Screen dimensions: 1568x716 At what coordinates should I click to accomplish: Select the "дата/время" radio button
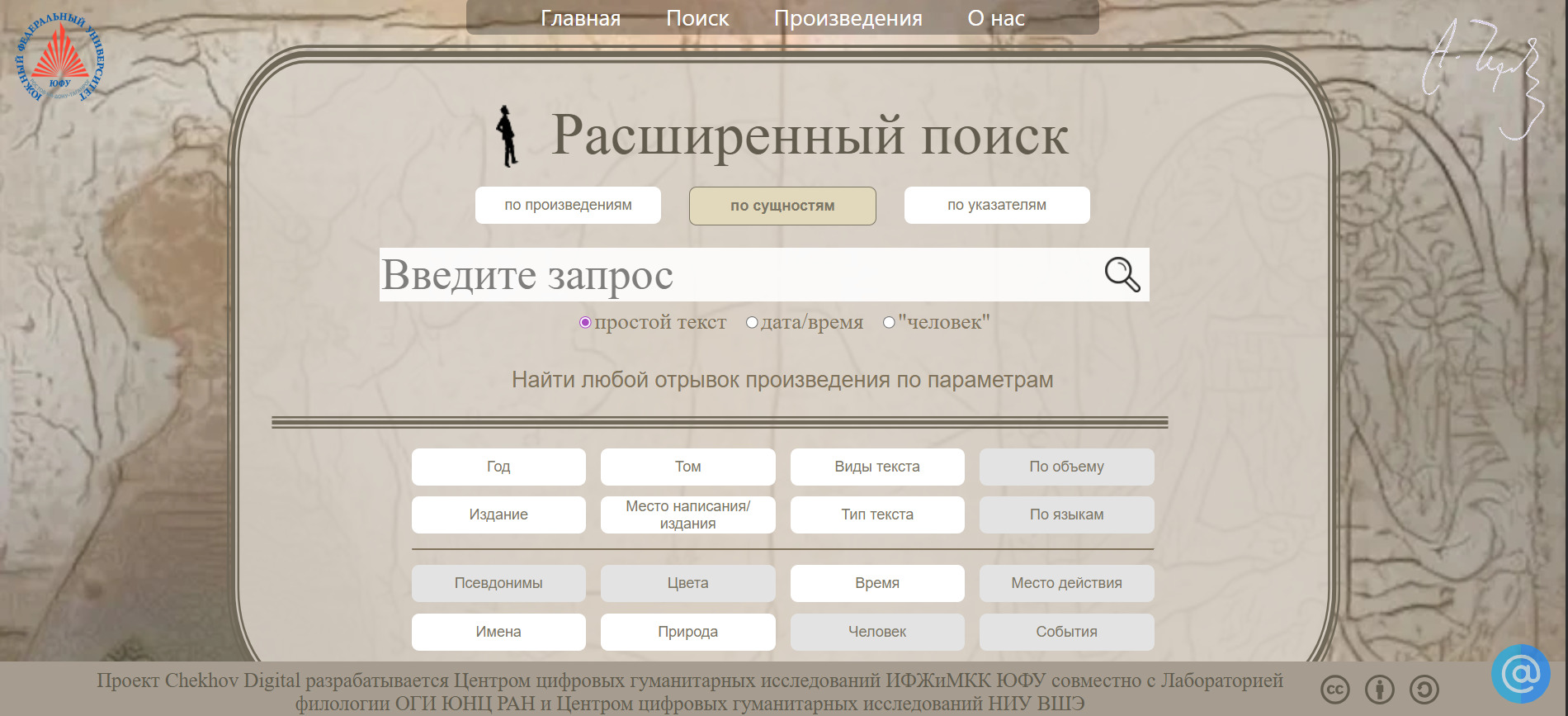(x=752, y=322)
